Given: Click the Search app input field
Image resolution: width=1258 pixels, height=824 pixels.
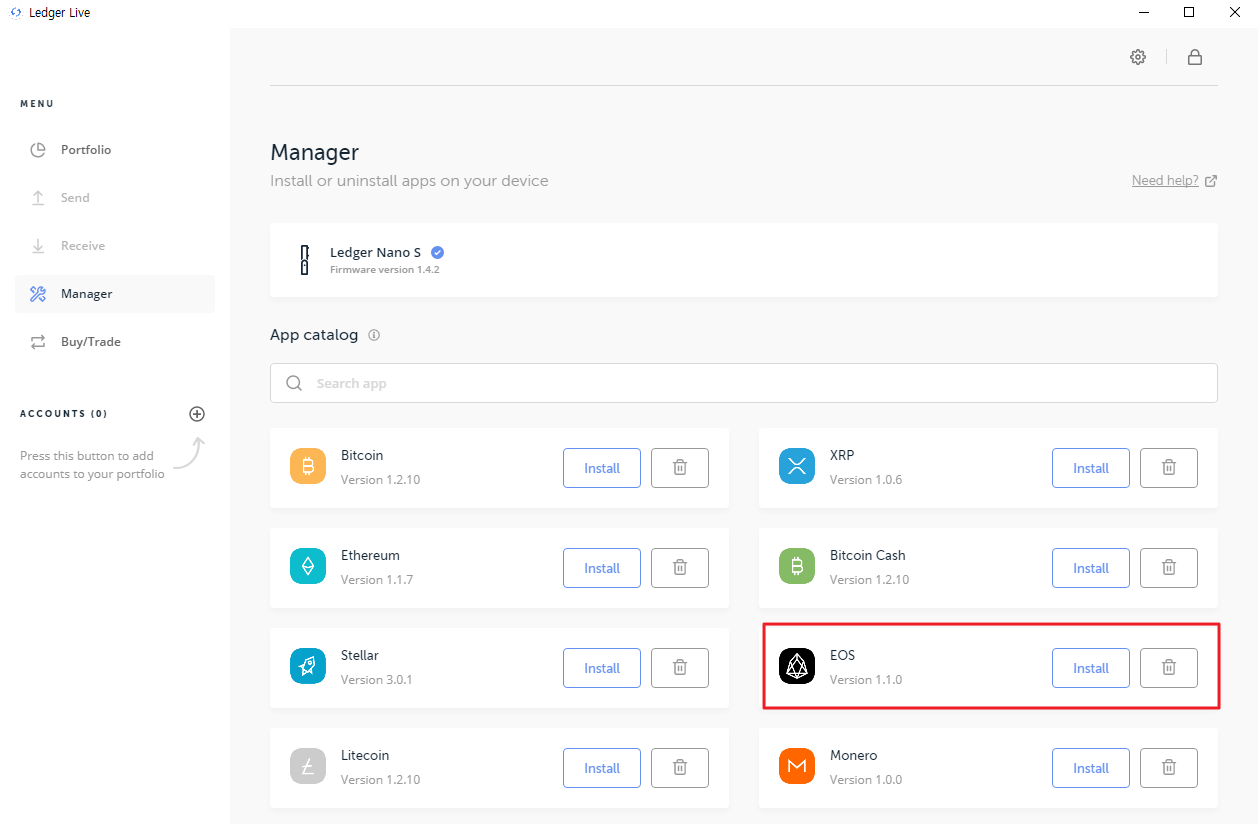Looking at the screenshot, I should [744, 383].
